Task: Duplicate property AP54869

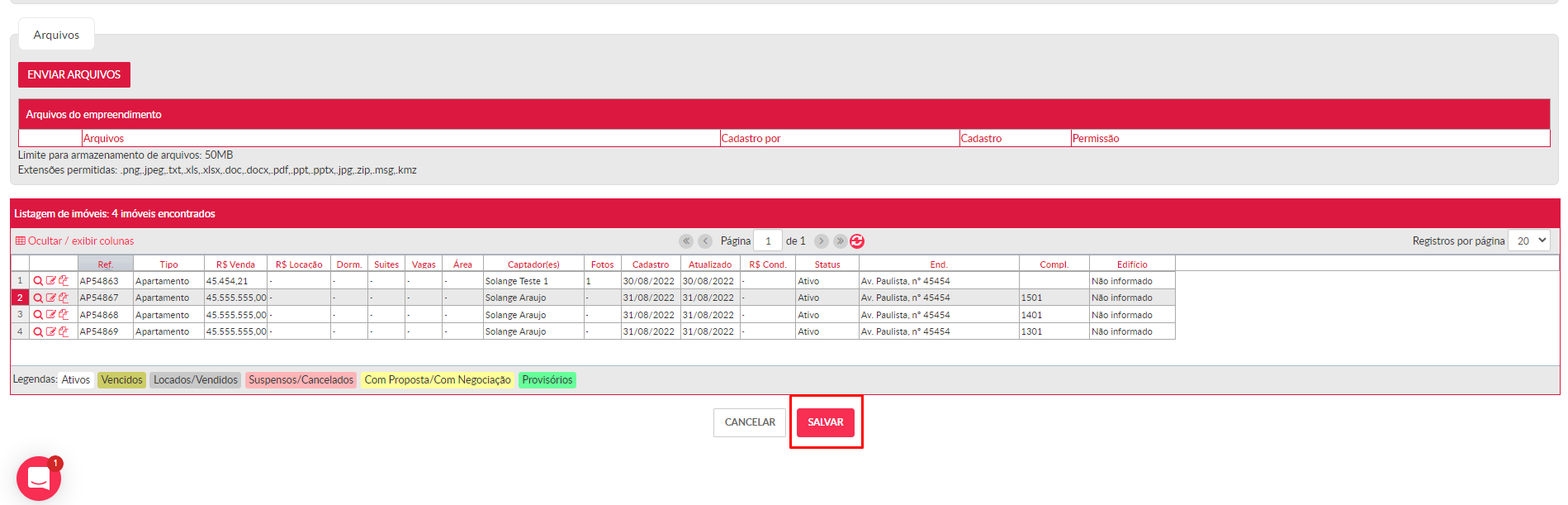Action: tap(64, 331)
